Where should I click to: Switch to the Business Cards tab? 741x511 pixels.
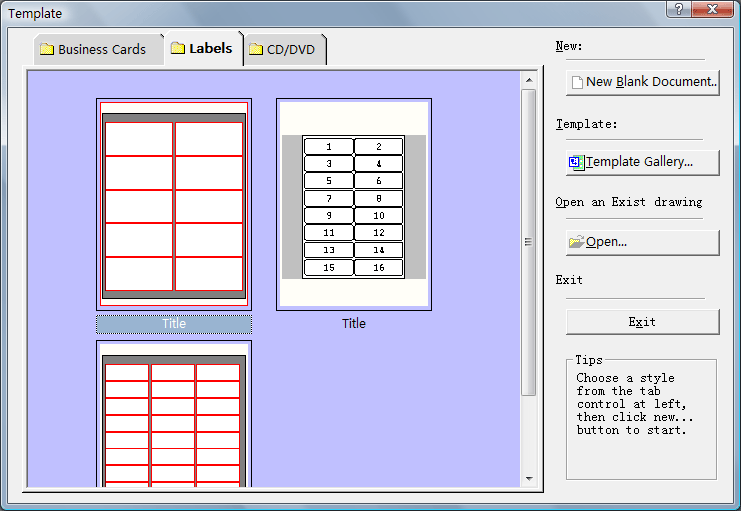(x=99, y=49)
